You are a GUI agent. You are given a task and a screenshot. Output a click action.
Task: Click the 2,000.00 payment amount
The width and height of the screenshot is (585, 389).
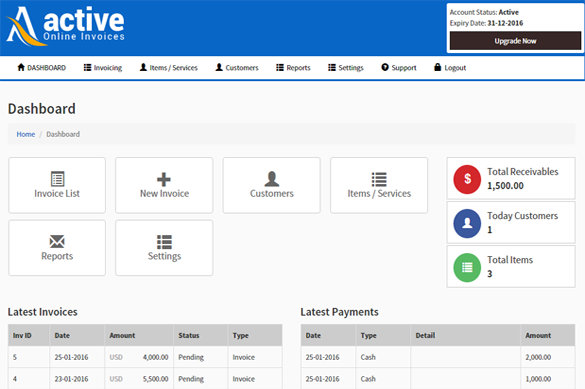[x=538, y=357]
